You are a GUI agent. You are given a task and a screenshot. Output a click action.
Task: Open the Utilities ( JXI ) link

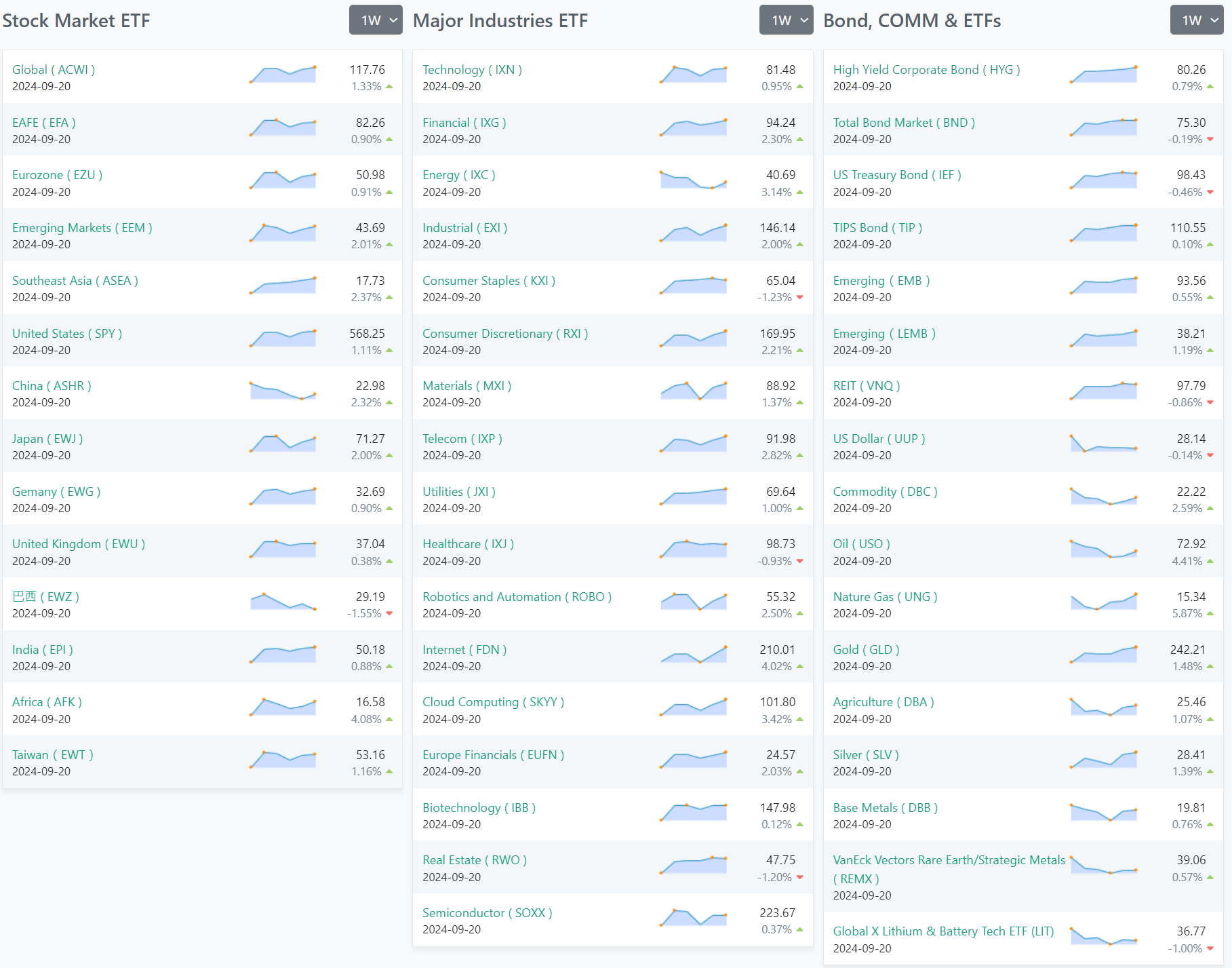tap(459, 492)
